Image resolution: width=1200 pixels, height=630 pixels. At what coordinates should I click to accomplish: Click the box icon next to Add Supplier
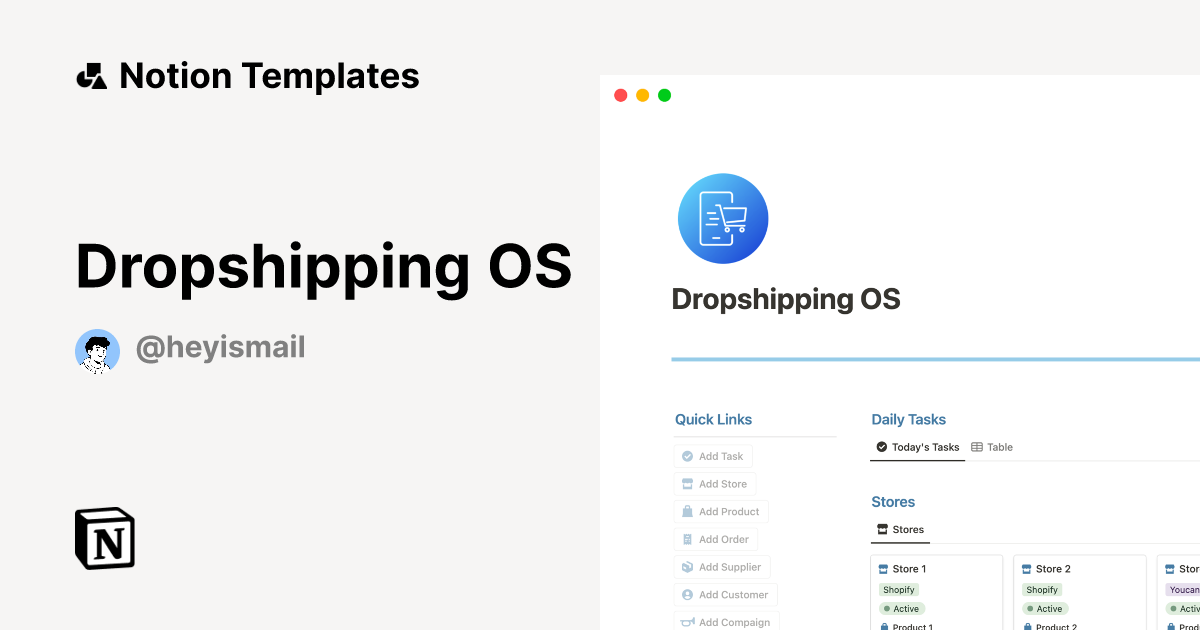(687, 567)
